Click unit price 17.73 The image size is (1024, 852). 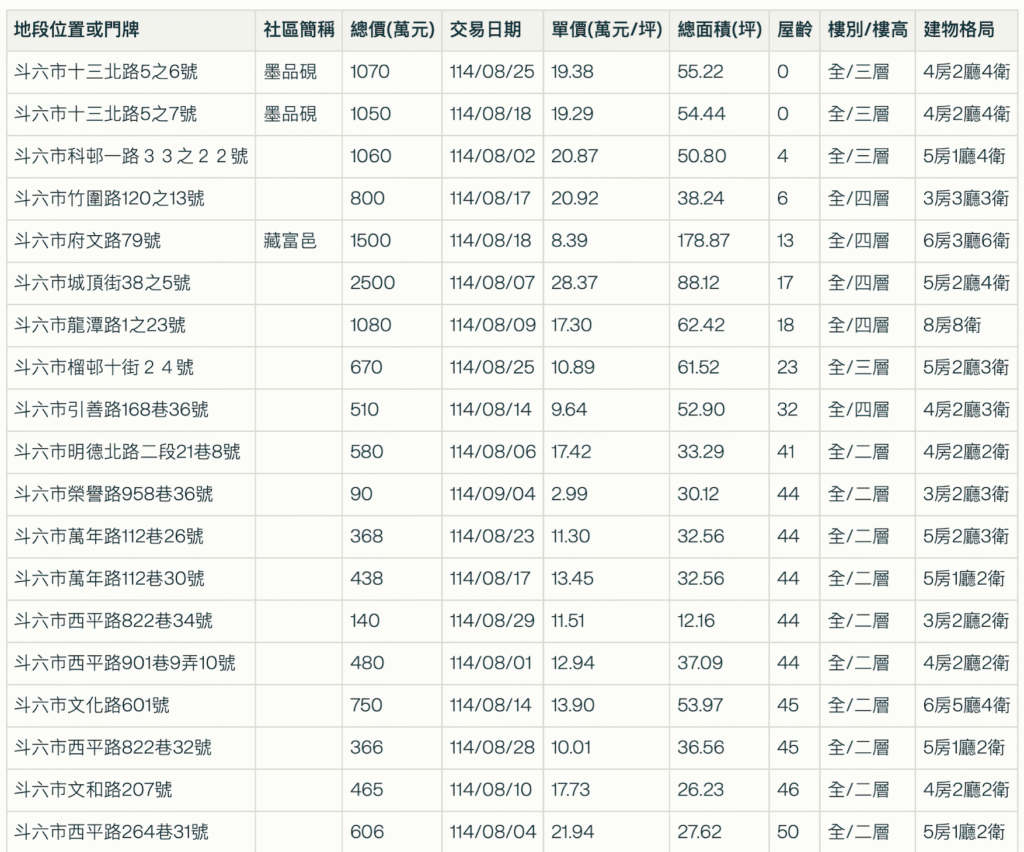click(570, 790)
